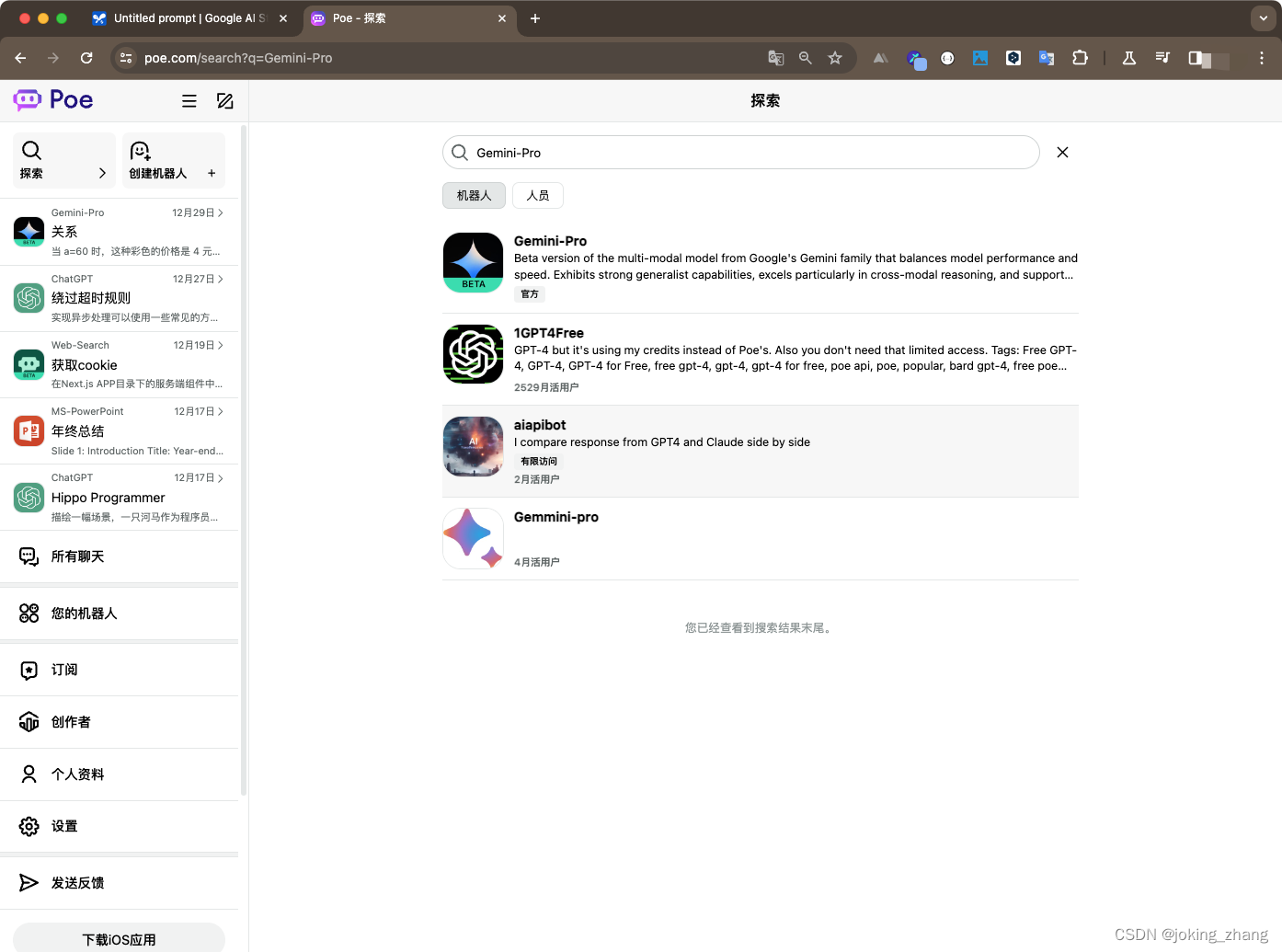Clear the search with the X button

pyautogui.click(x=1062, y=153)
